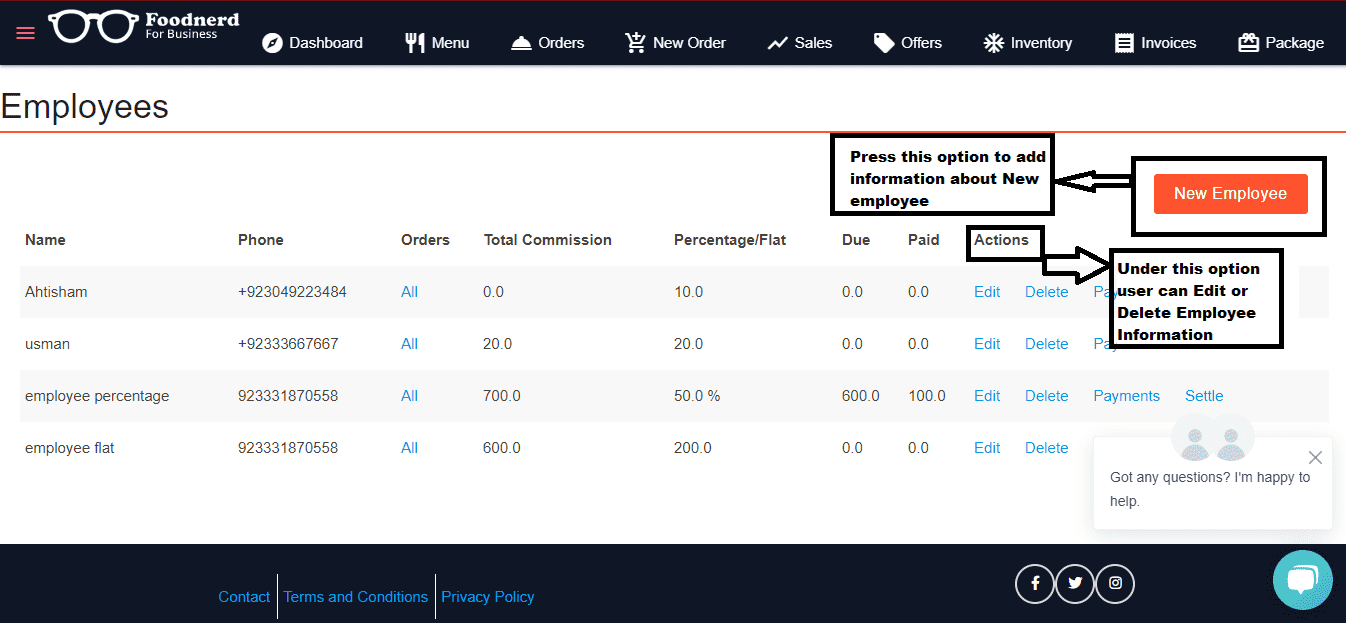Go to the Dashboard page

click(312, 43)
